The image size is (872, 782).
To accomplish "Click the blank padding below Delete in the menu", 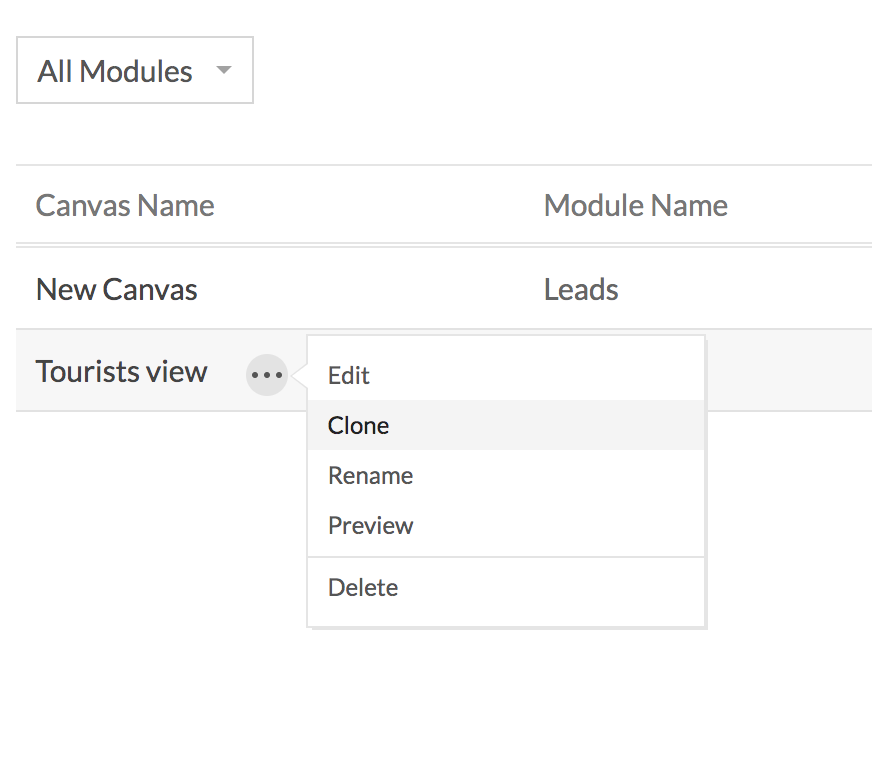I will 506,616.
